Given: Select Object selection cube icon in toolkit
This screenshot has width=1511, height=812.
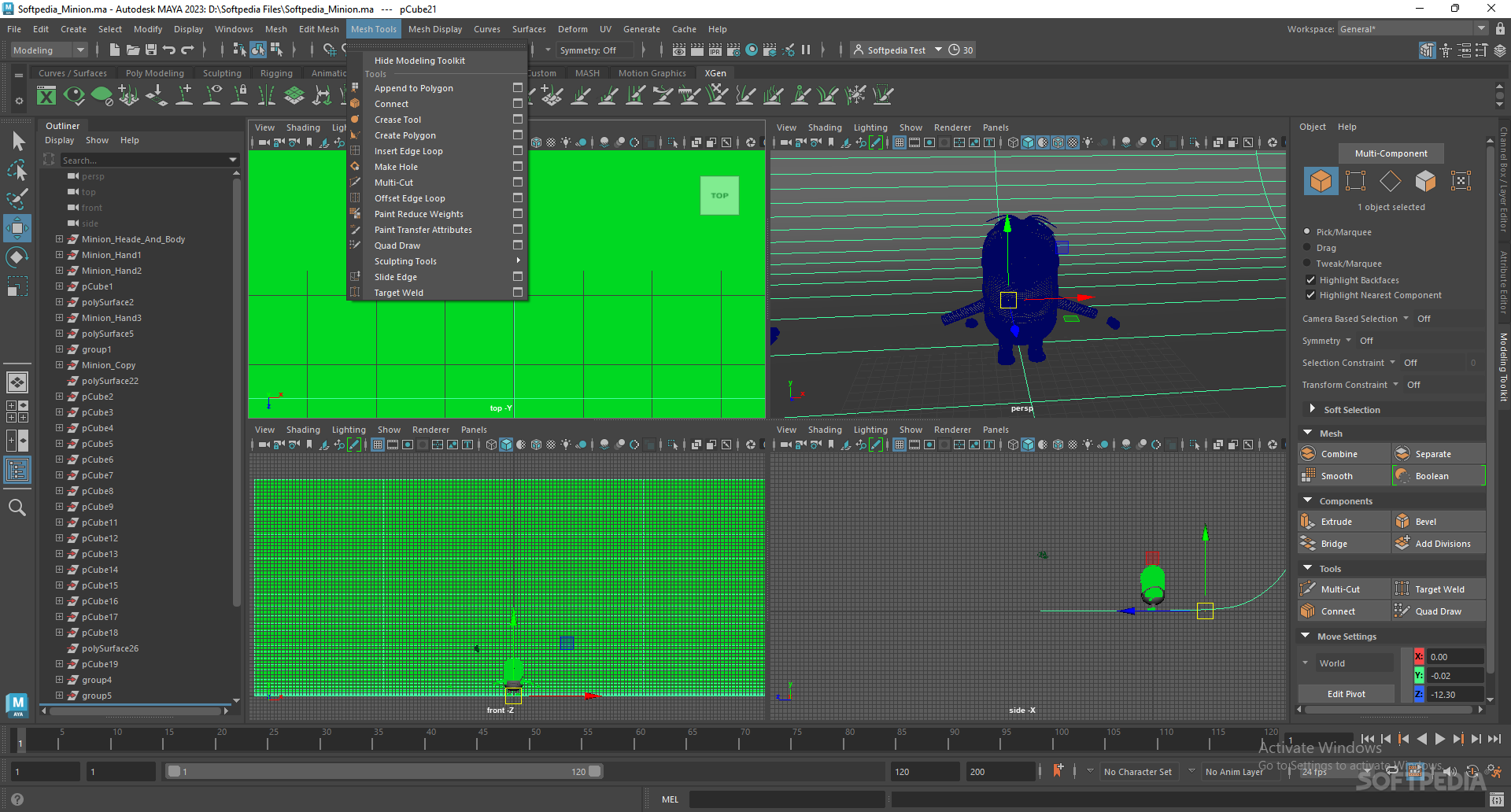Looking at the screenshot, I should [x=1321, y=181].
